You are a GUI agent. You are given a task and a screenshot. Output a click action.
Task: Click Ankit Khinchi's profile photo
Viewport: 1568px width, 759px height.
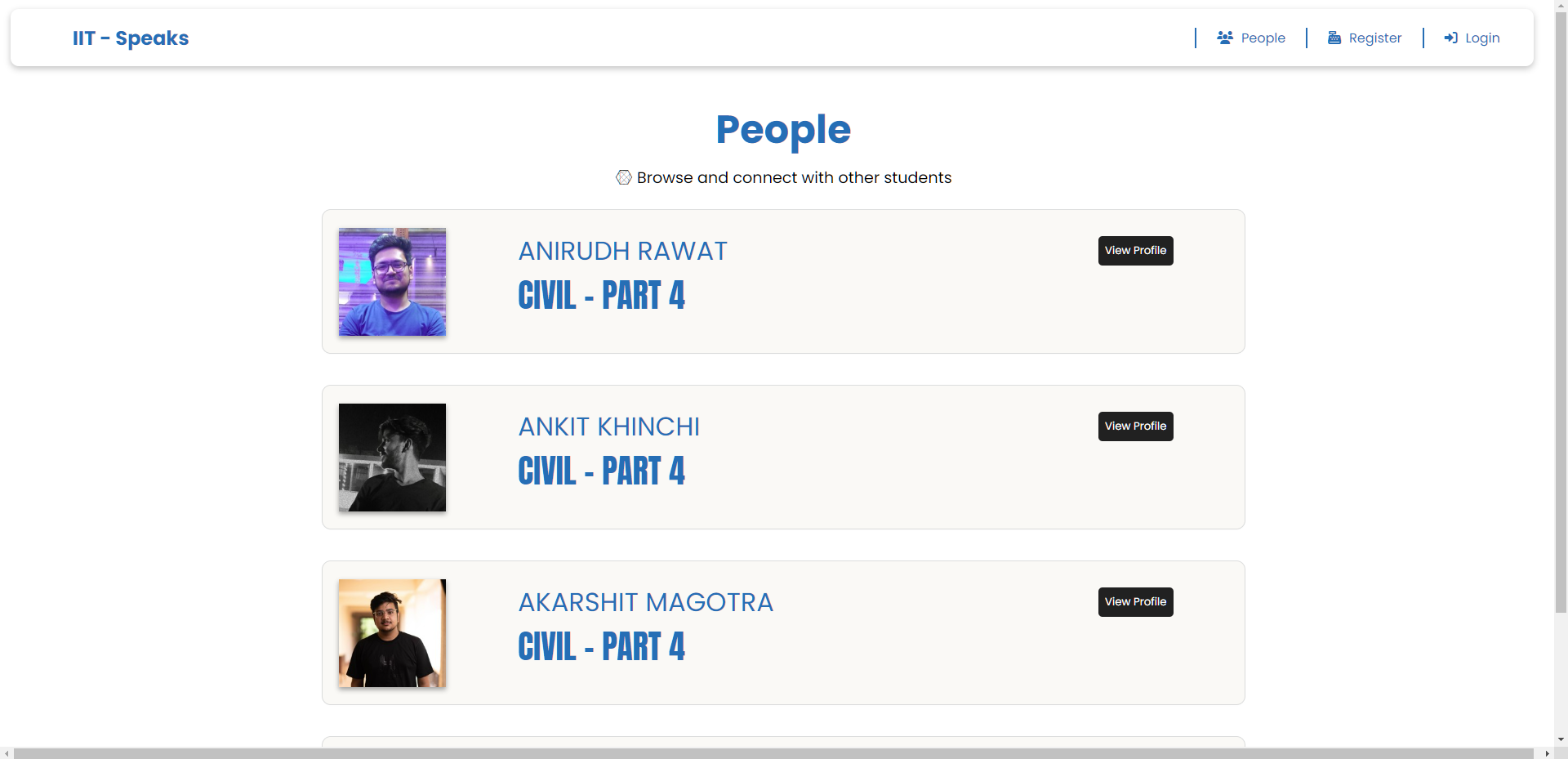pos(391,458)
